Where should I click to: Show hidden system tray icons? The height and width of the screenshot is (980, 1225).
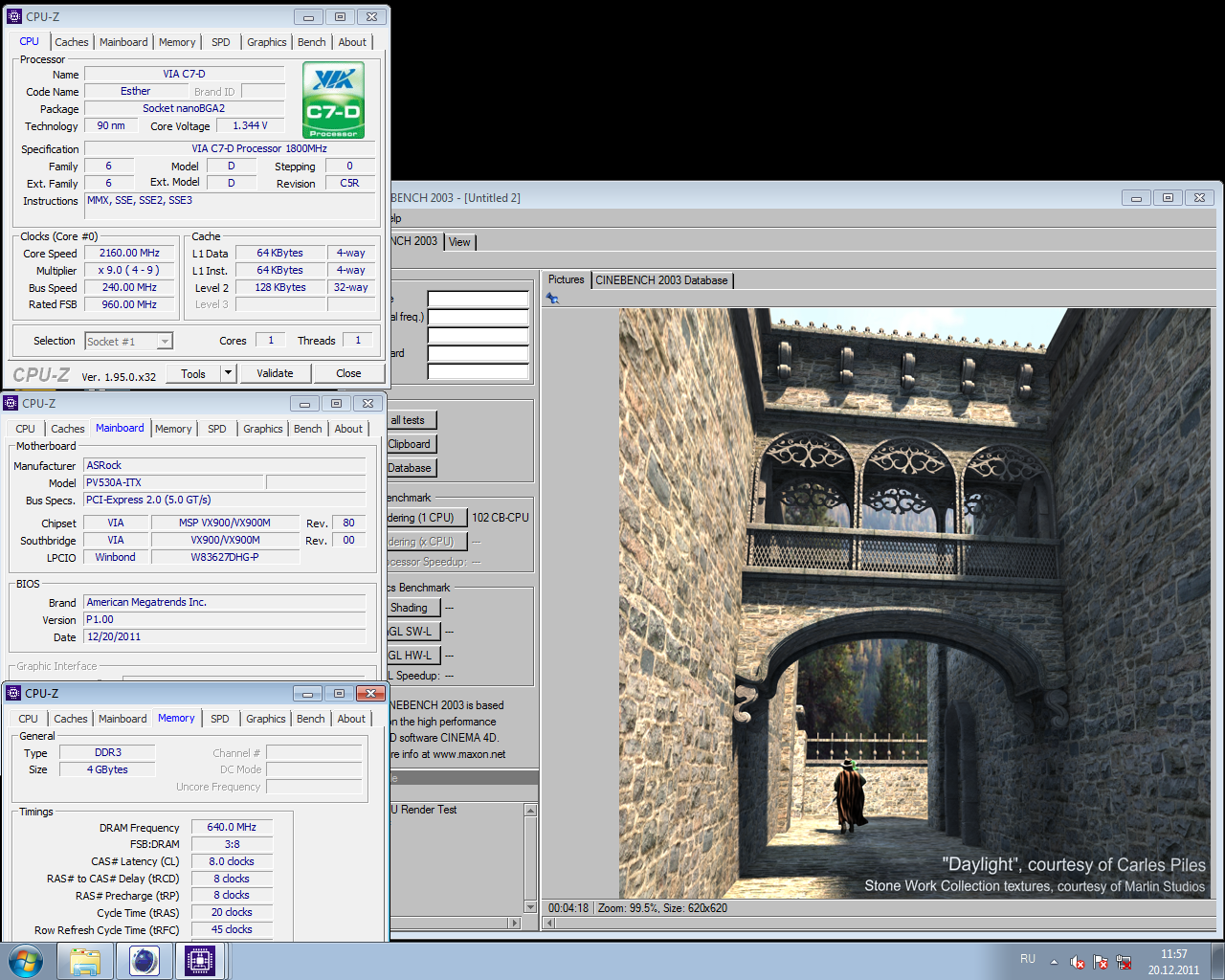point(1054,962)
